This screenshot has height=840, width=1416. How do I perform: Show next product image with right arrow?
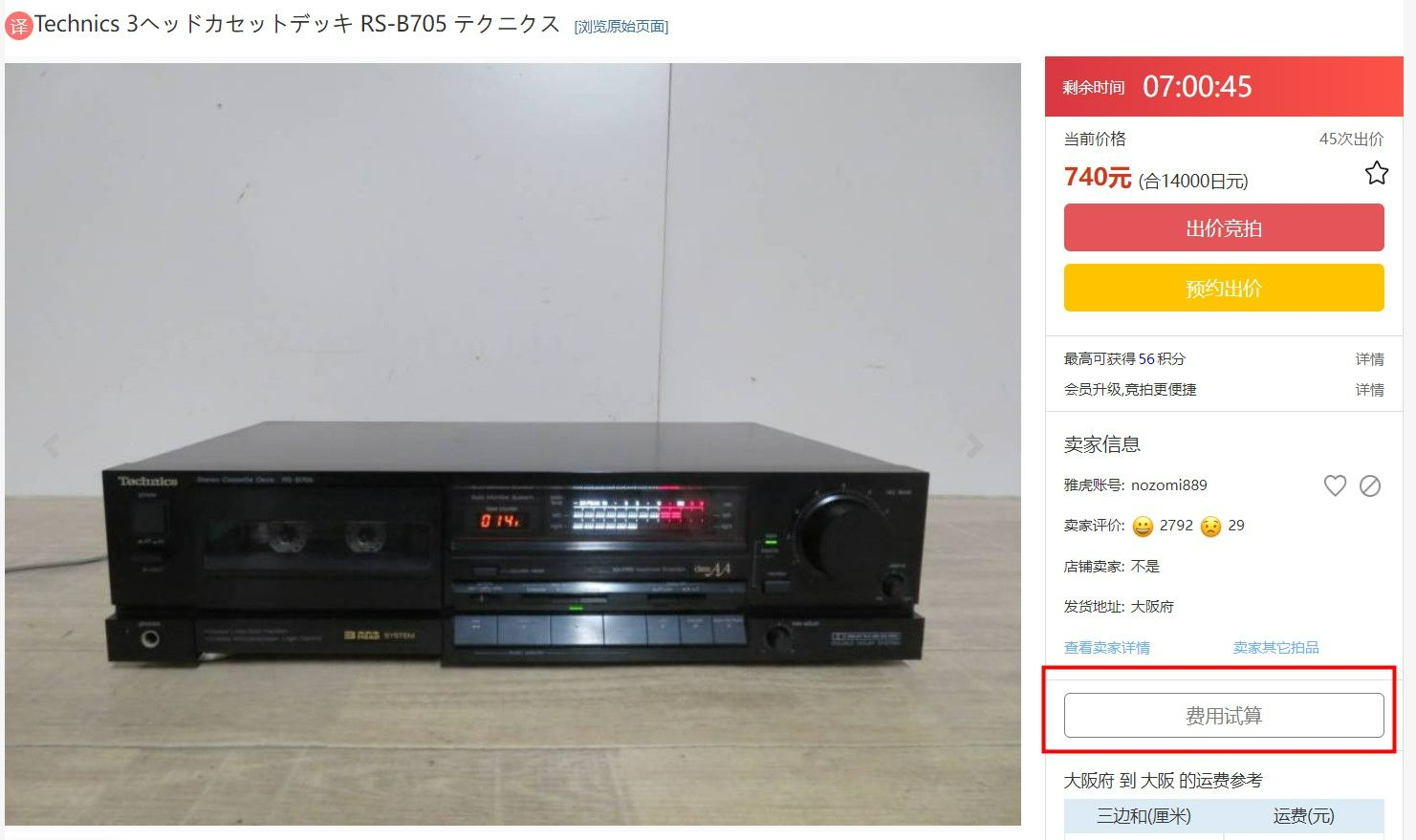(x=974, y=445)
